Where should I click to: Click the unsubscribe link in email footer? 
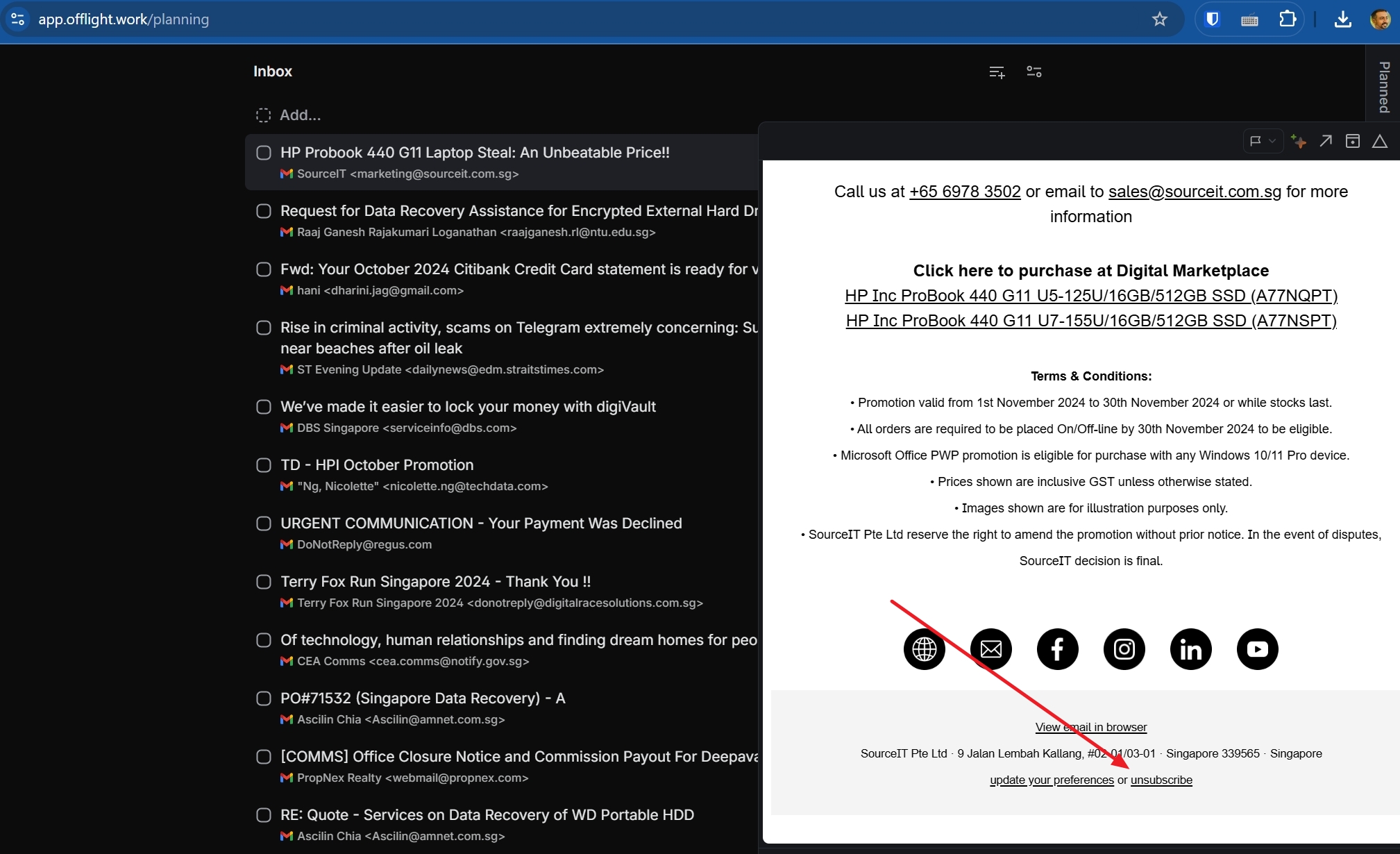coord(1161,780)
